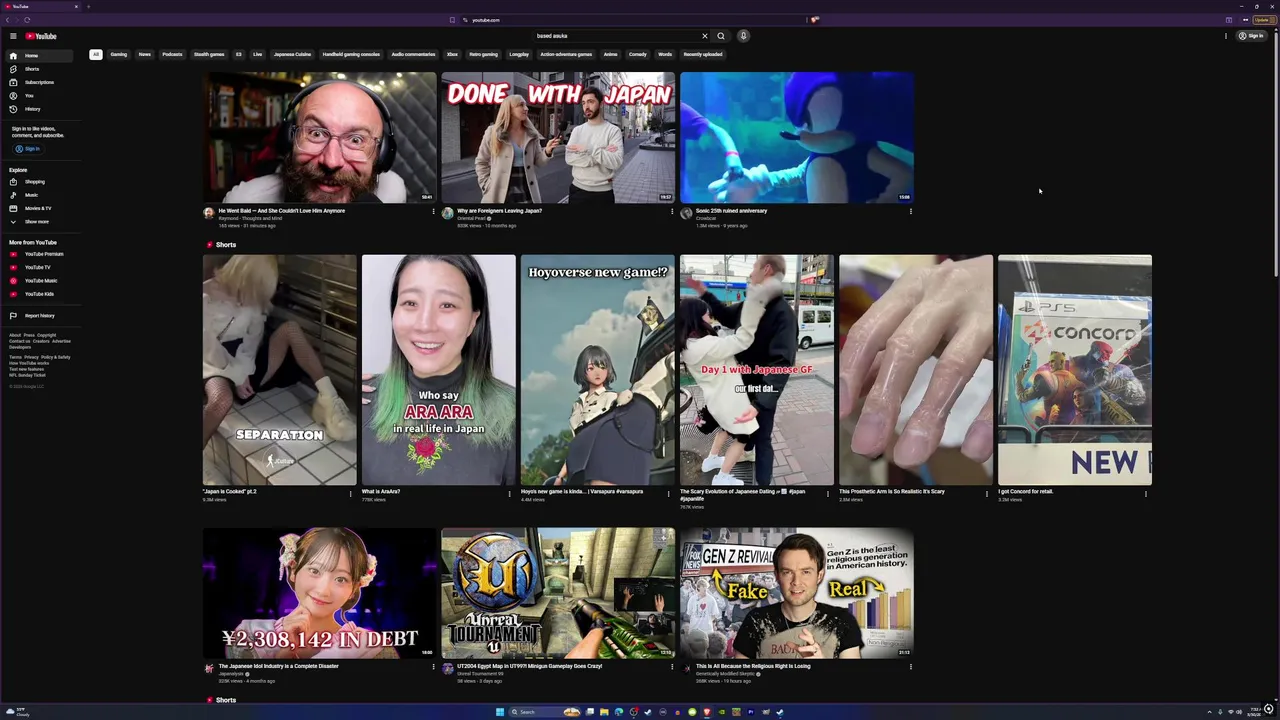The image size is (1280, 720).
Task: Open options for Concord short
Action: point(1146,493)
